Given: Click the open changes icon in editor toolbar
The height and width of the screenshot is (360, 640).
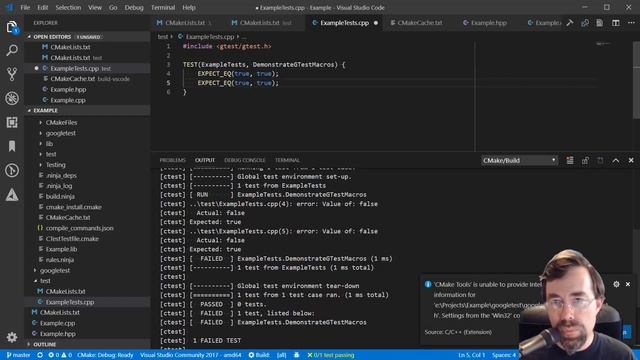Looking at the screenshot, I should [x=585, y=23].
